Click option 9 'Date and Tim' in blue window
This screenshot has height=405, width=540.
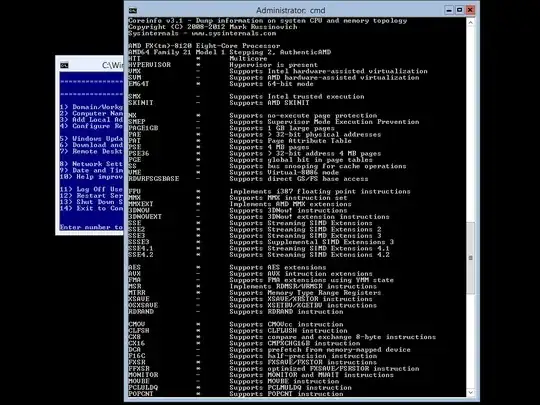tap(91, 170)
